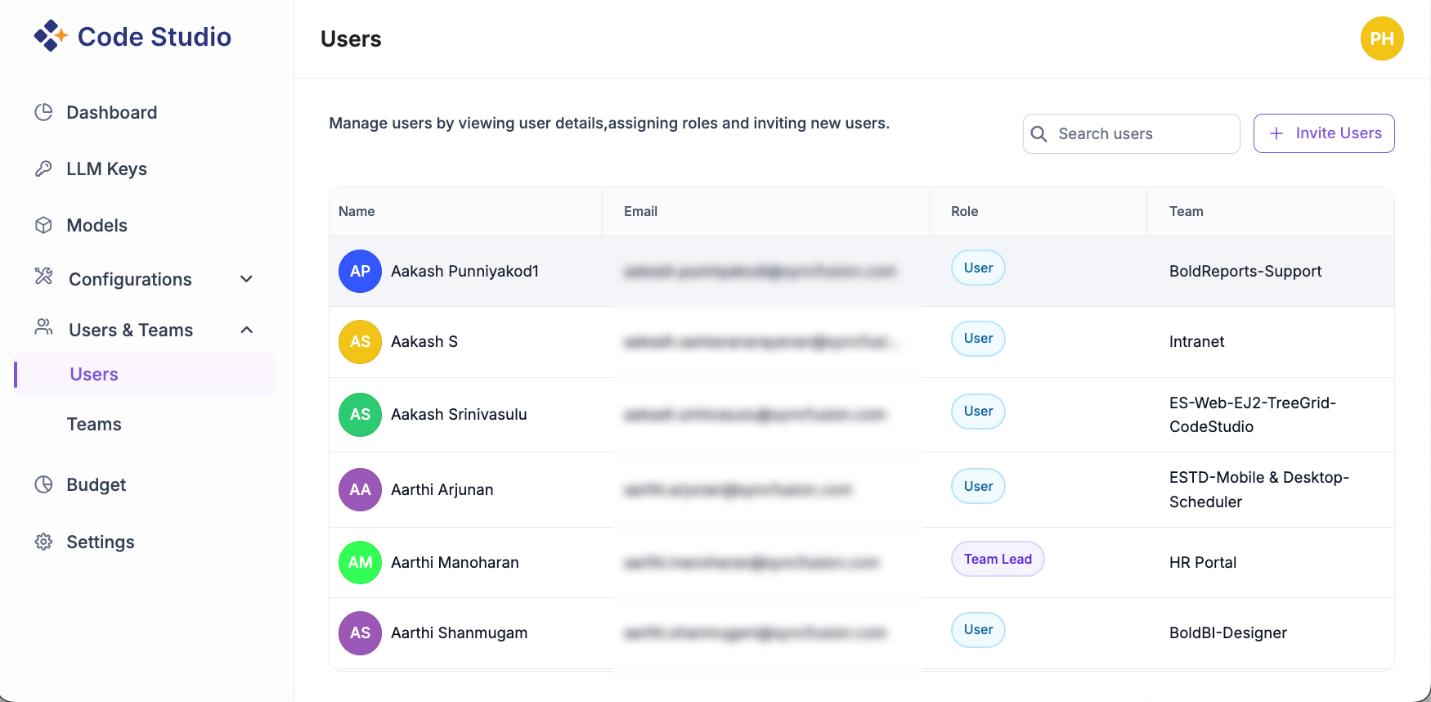Switch to the Teams page

pyautogui.click(x=93, y=424)
